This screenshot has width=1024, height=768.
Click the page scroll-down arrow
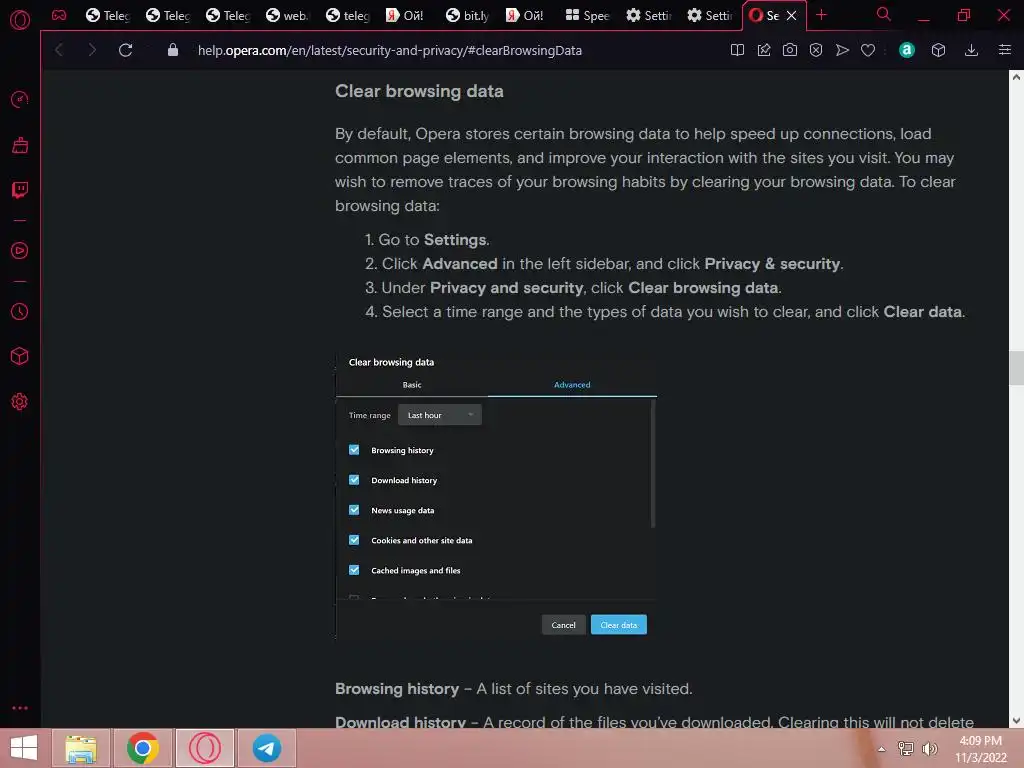(1016, 721)
